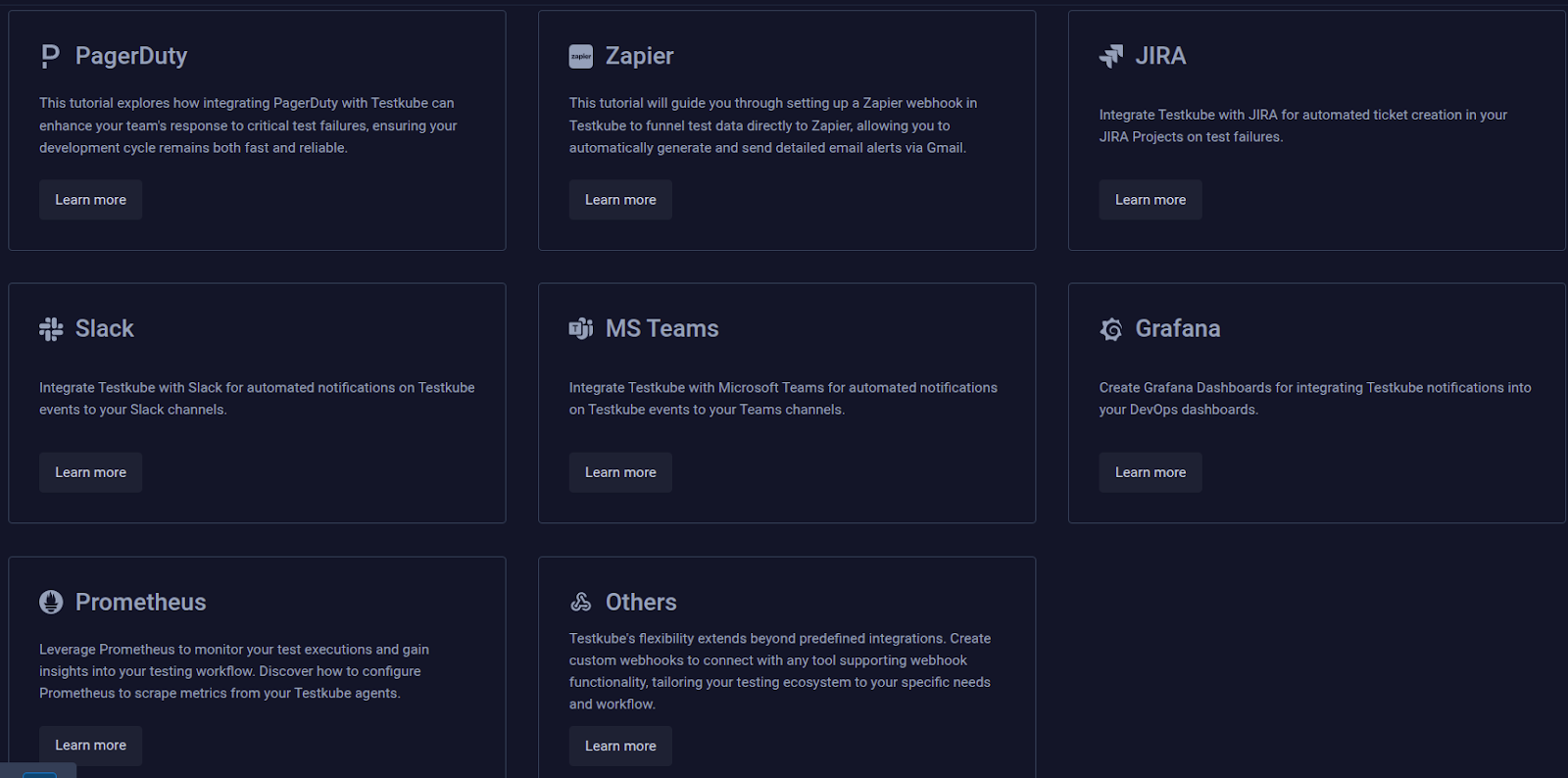The height and width of the screenshot is (778, 1568).
Task: Click the Slack notifications description text
Action: (257, 399)
